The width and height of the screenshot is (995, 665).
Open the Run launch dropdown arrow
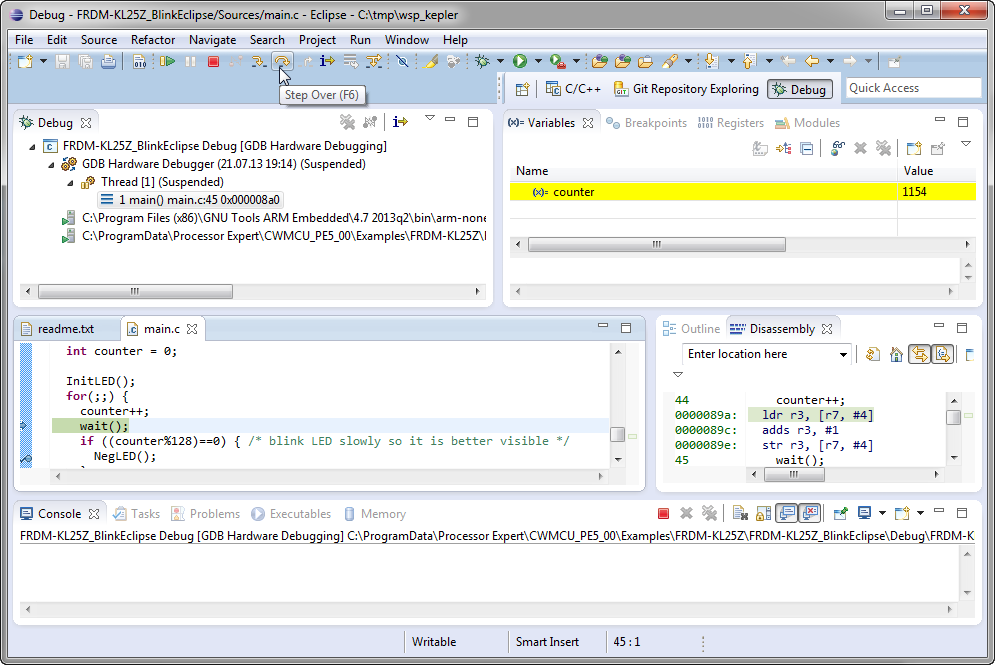pyautogui.click(x=538, y=62)
